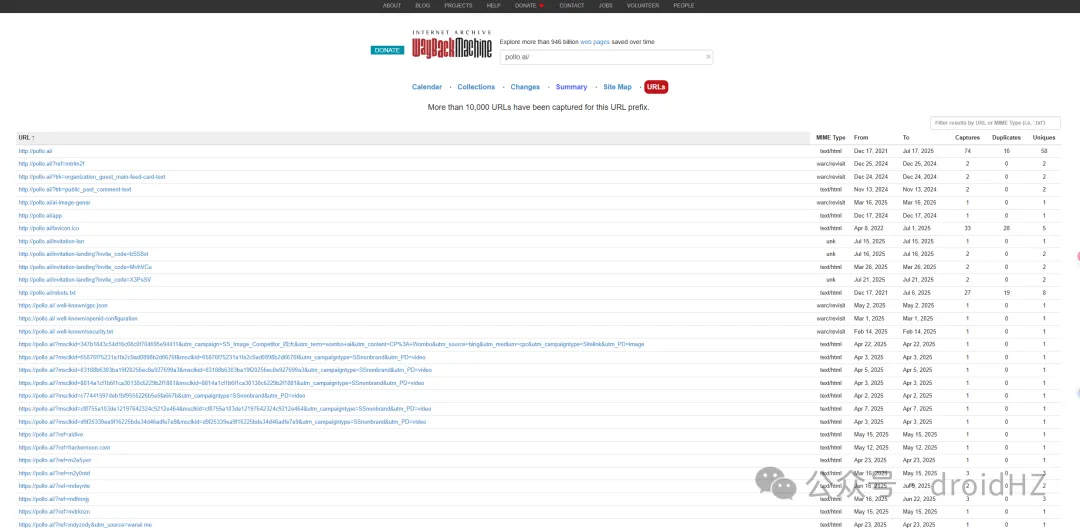Sort by the From date column header

861,137
